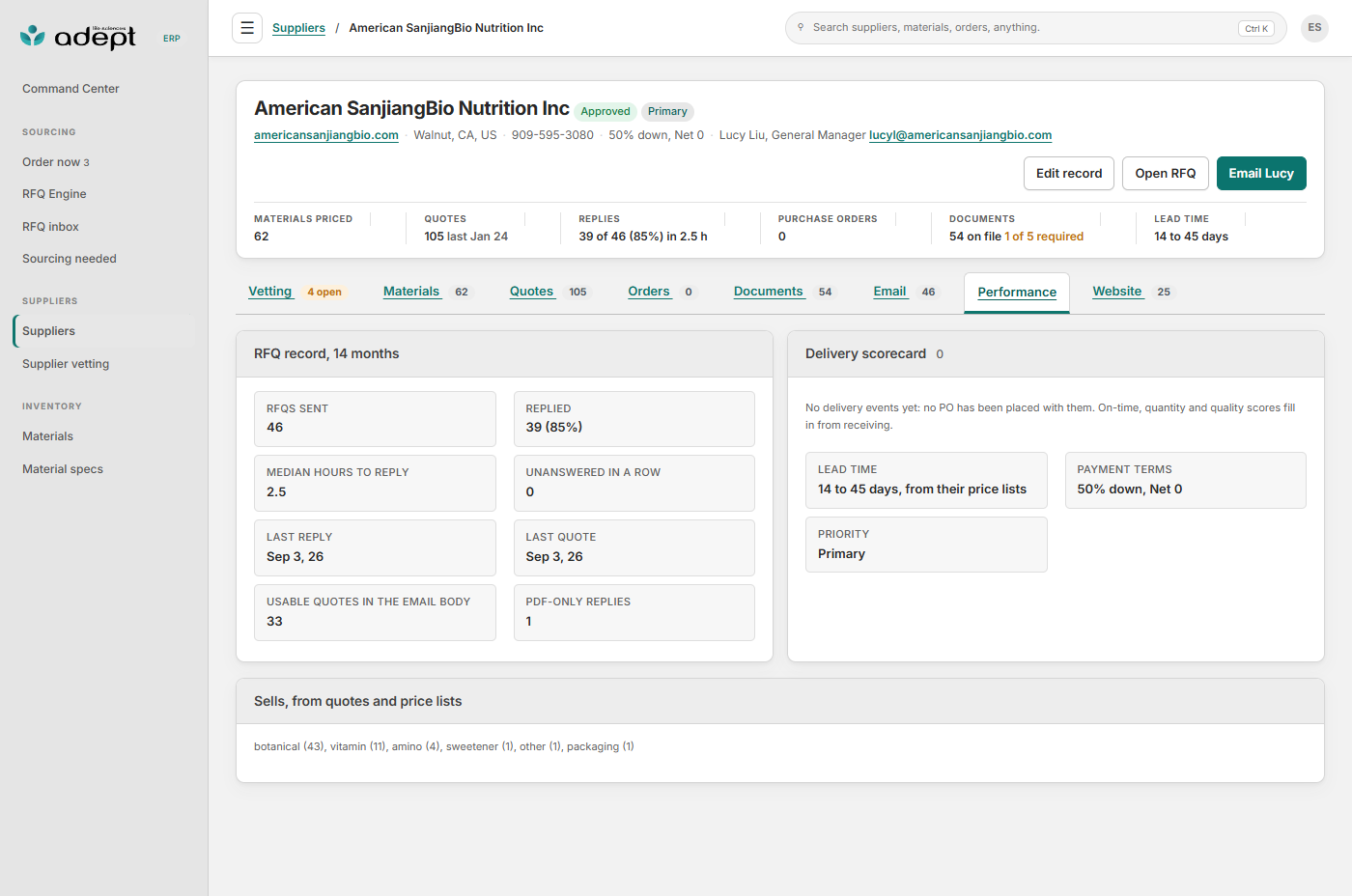This screenshot has height=896, width=1352.
Task: Click the Edit record button
Action: [1069, 174]
